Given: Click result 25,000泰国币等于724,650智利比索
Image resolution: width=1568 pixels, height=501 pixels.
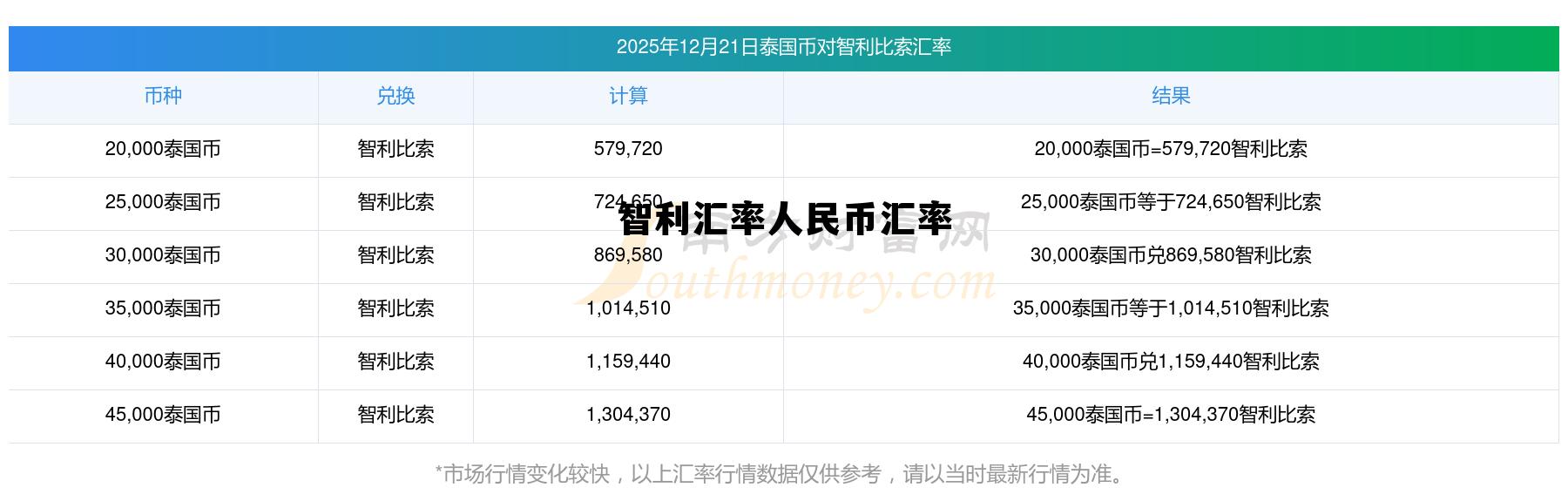Looking at the screenshot, I should pos(1171,202).
